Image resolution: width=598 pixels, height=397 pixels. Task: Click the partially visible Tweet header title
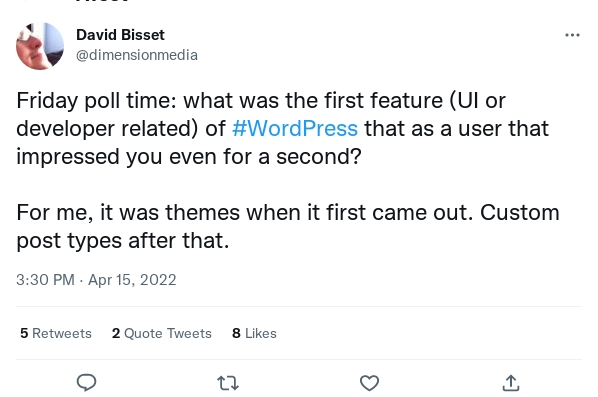click(x=102, y=2)
